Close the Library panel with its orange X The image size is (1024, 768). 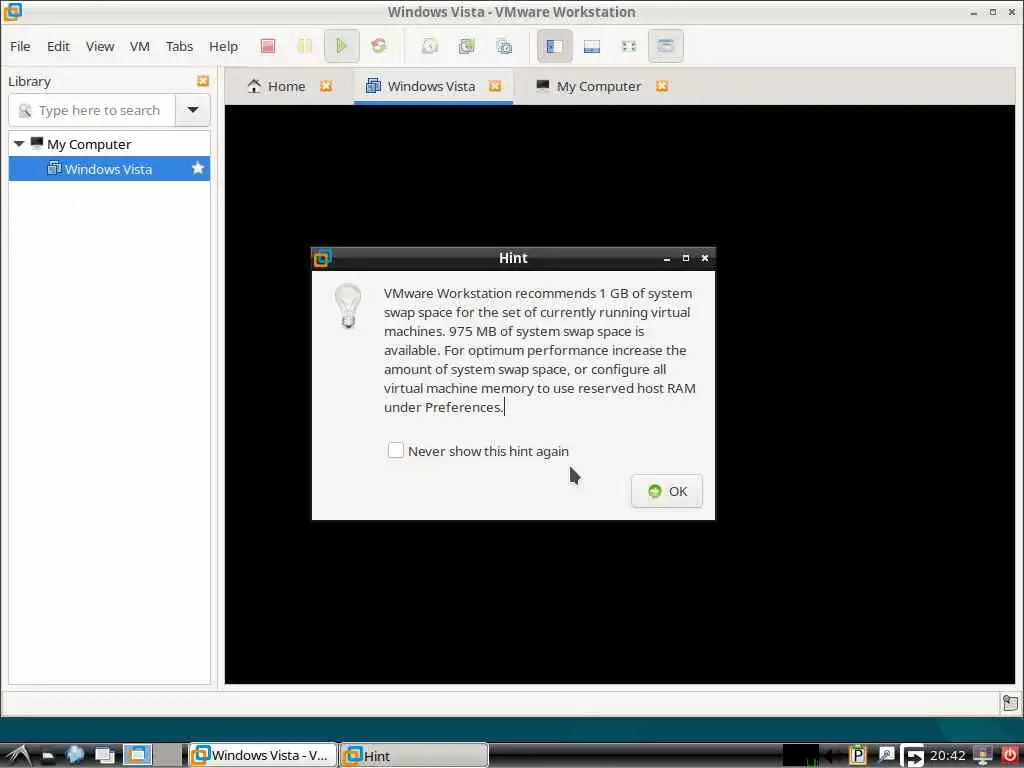tap(203, 81)
